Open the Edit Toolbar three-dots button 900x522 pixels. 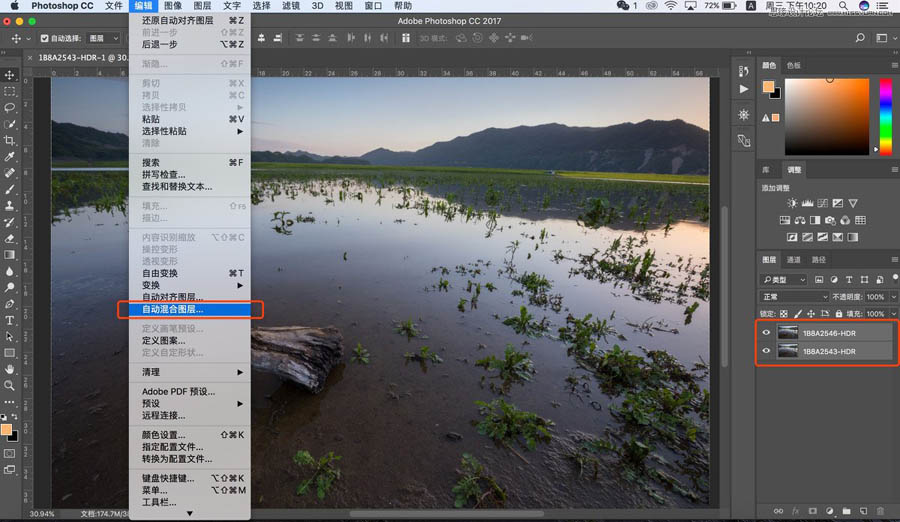[x=10, y=402]
